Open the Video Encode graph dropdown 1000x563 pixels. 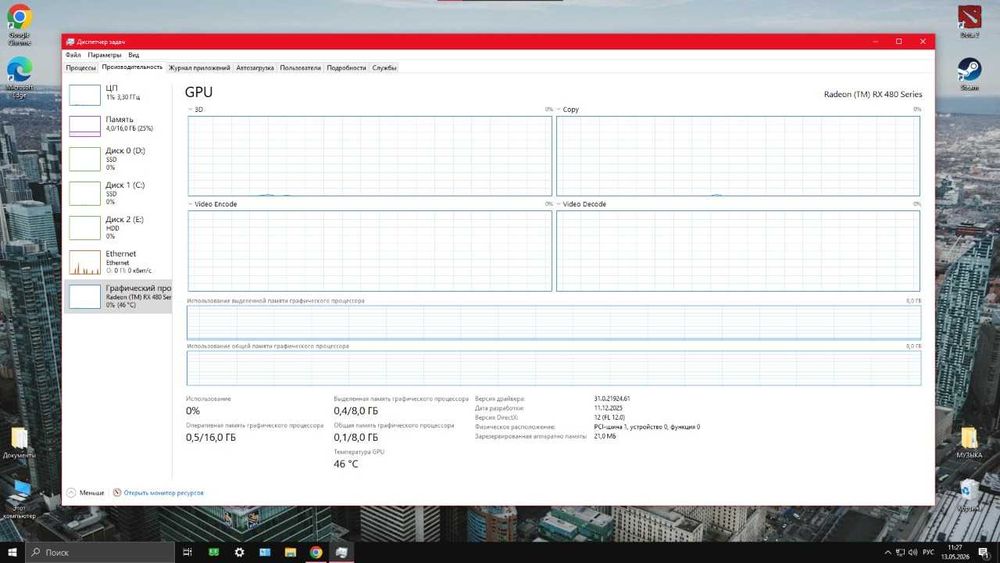(x=212, y=204)
